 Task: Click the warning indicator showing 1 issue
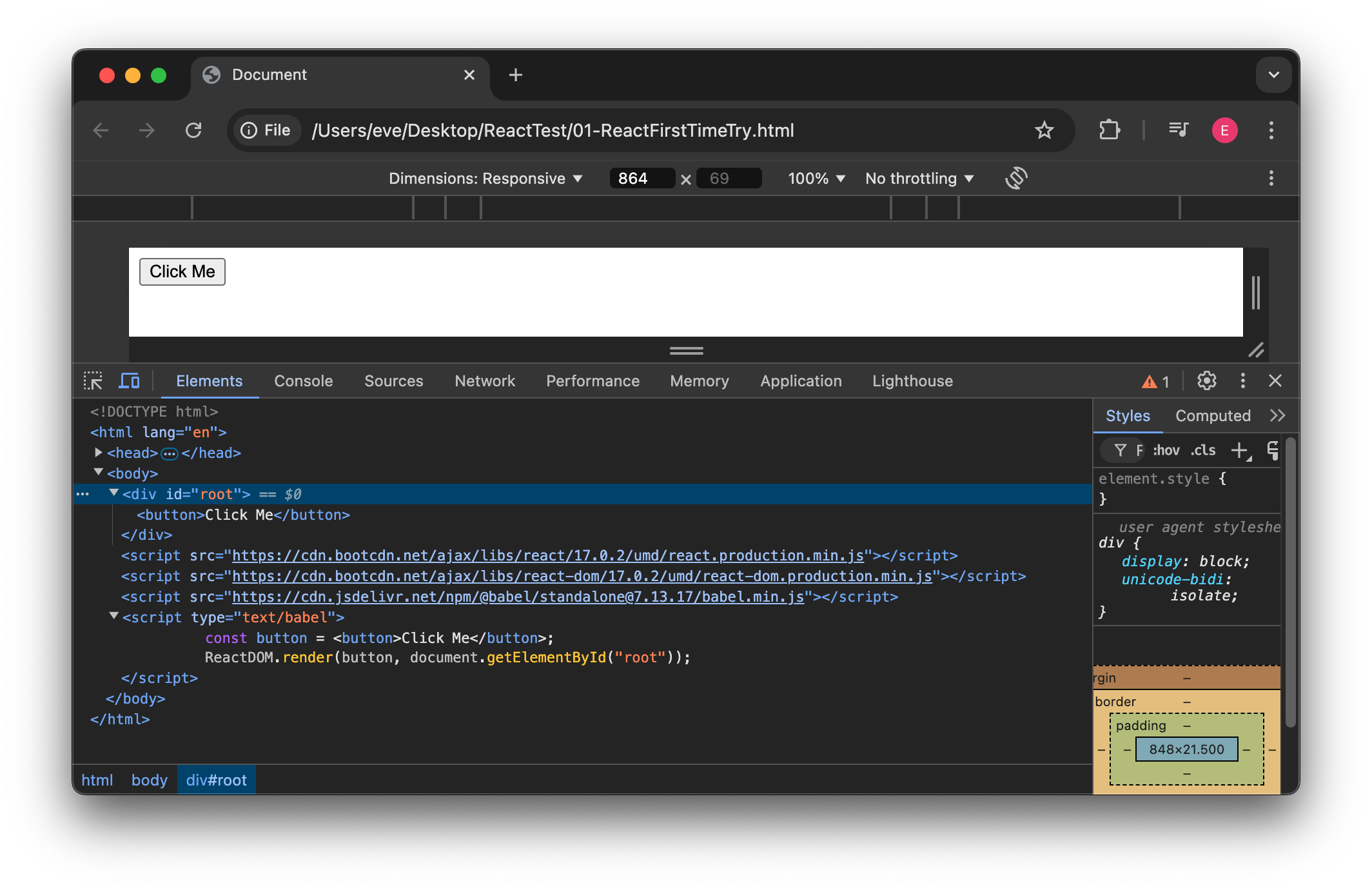point(1155,381)
